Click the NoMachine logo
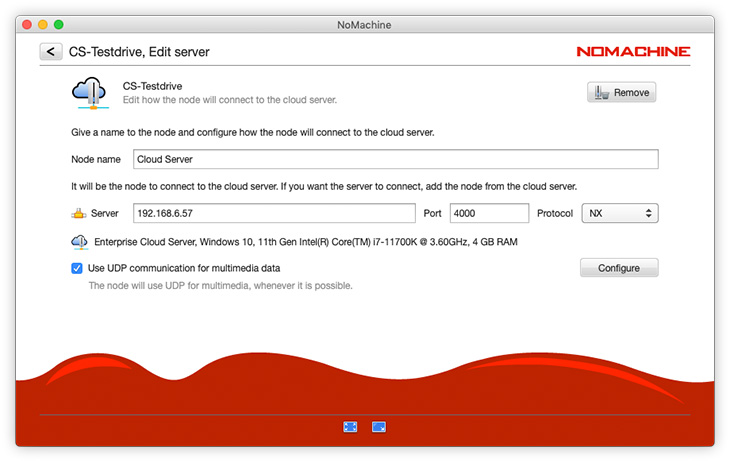The height and width of the screenshot is (461, 730). click(632, 51)
